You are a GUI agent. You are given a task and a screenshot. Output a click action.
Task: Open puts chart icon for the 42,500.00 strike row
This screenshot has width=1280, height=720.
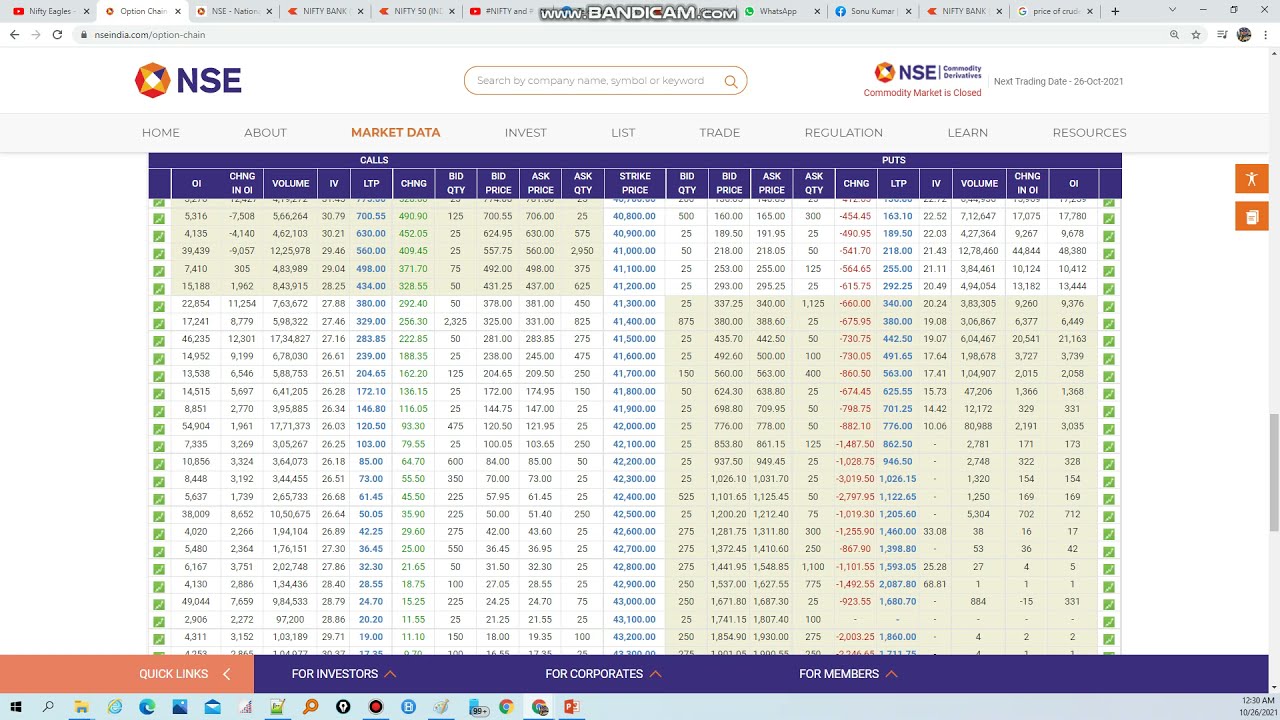(x=1109, y=515)
